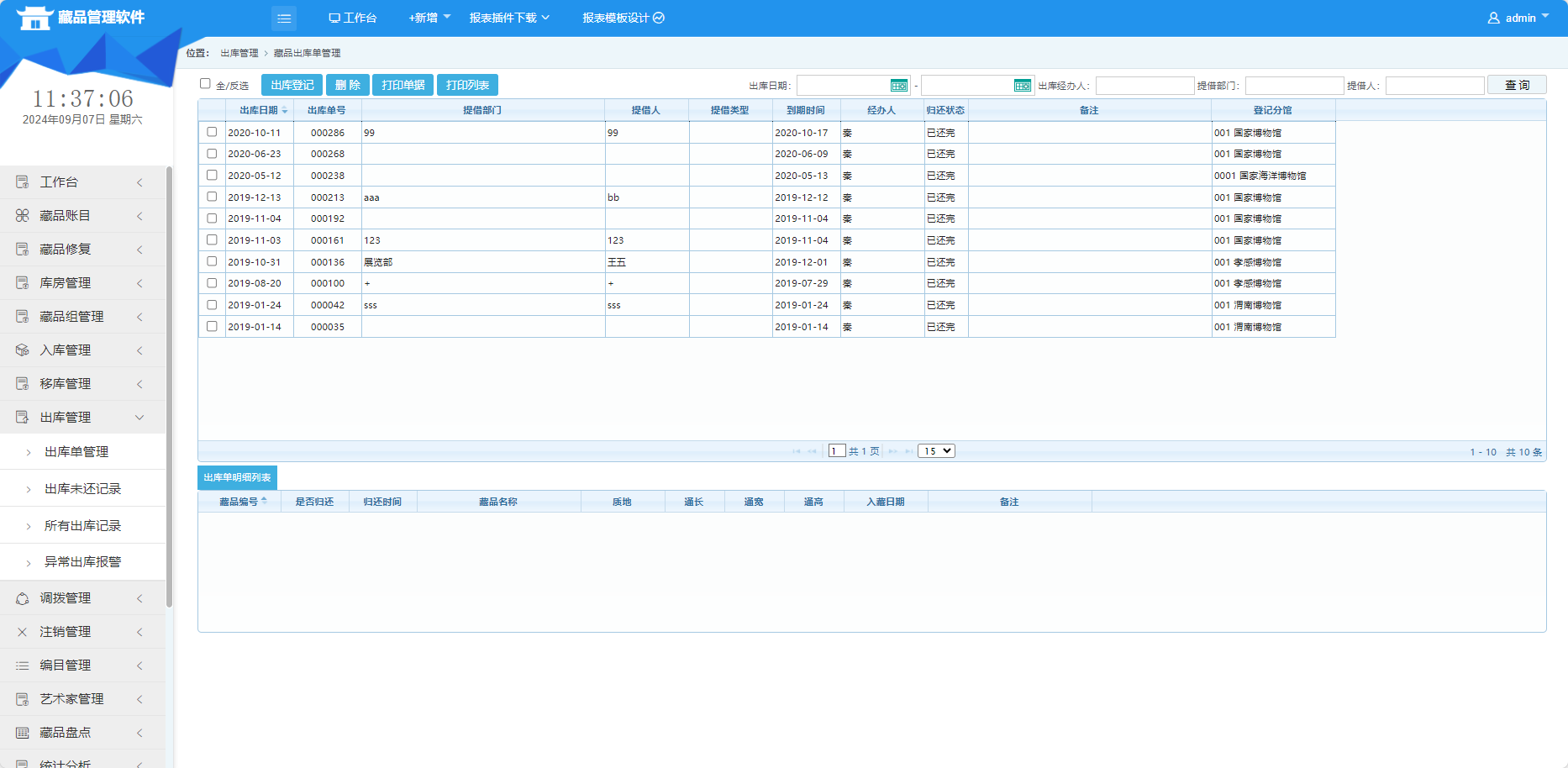This screenshot has height=768, width=1568.
Task: Open the start date calendar picker icon
Action: 898,86
